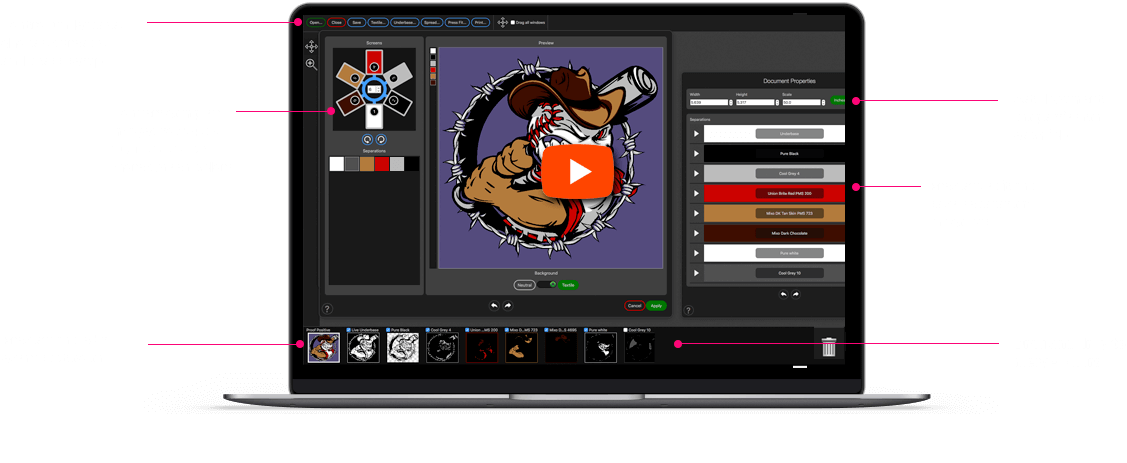Play the video overlay
This screenshot has width=1127, height=463.
[578, 172]
